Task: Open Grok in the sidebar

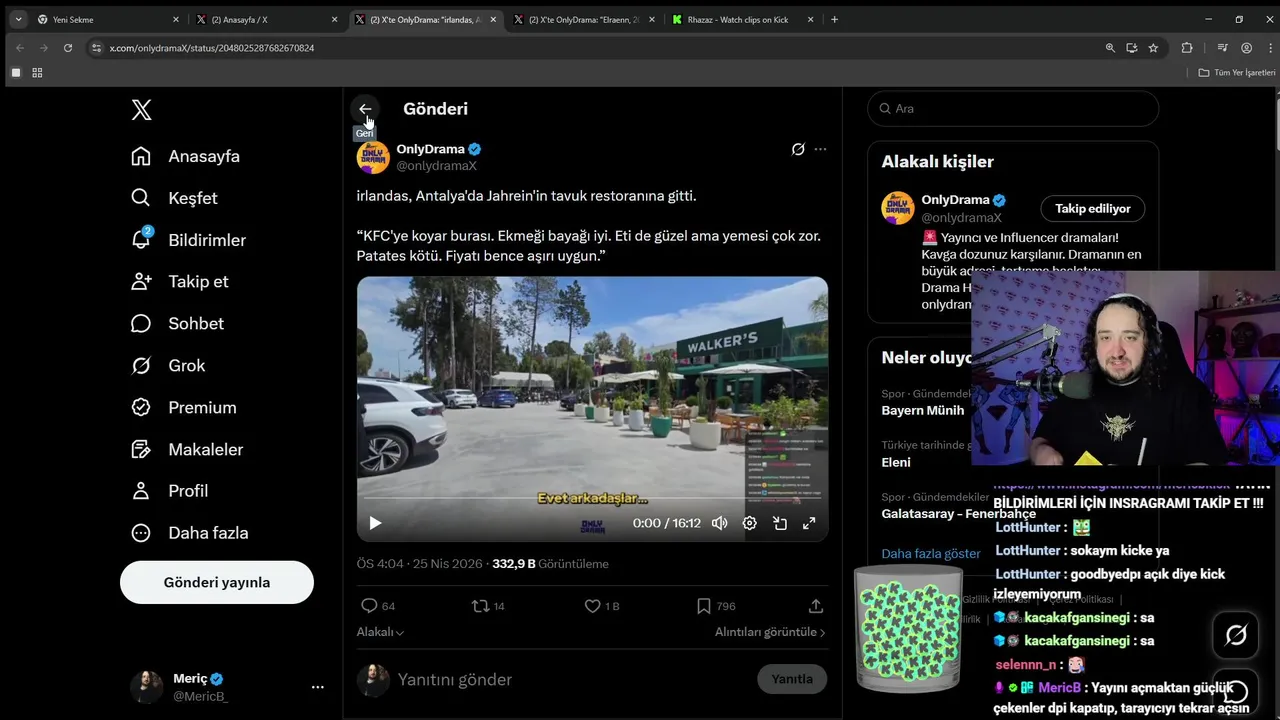Action: click(167, 365)
